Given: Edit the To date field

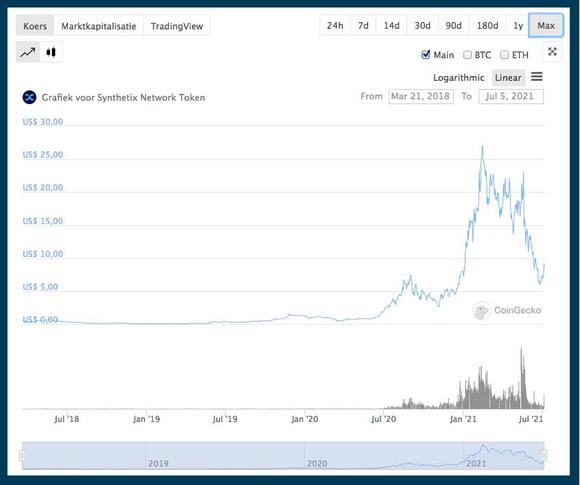Looking at the screenshot, I should click(x=511, y=97).
